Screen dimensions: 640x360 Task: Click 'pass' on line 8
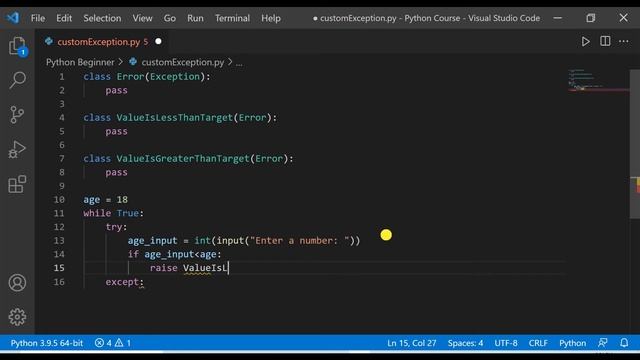(x=116, y=172)
